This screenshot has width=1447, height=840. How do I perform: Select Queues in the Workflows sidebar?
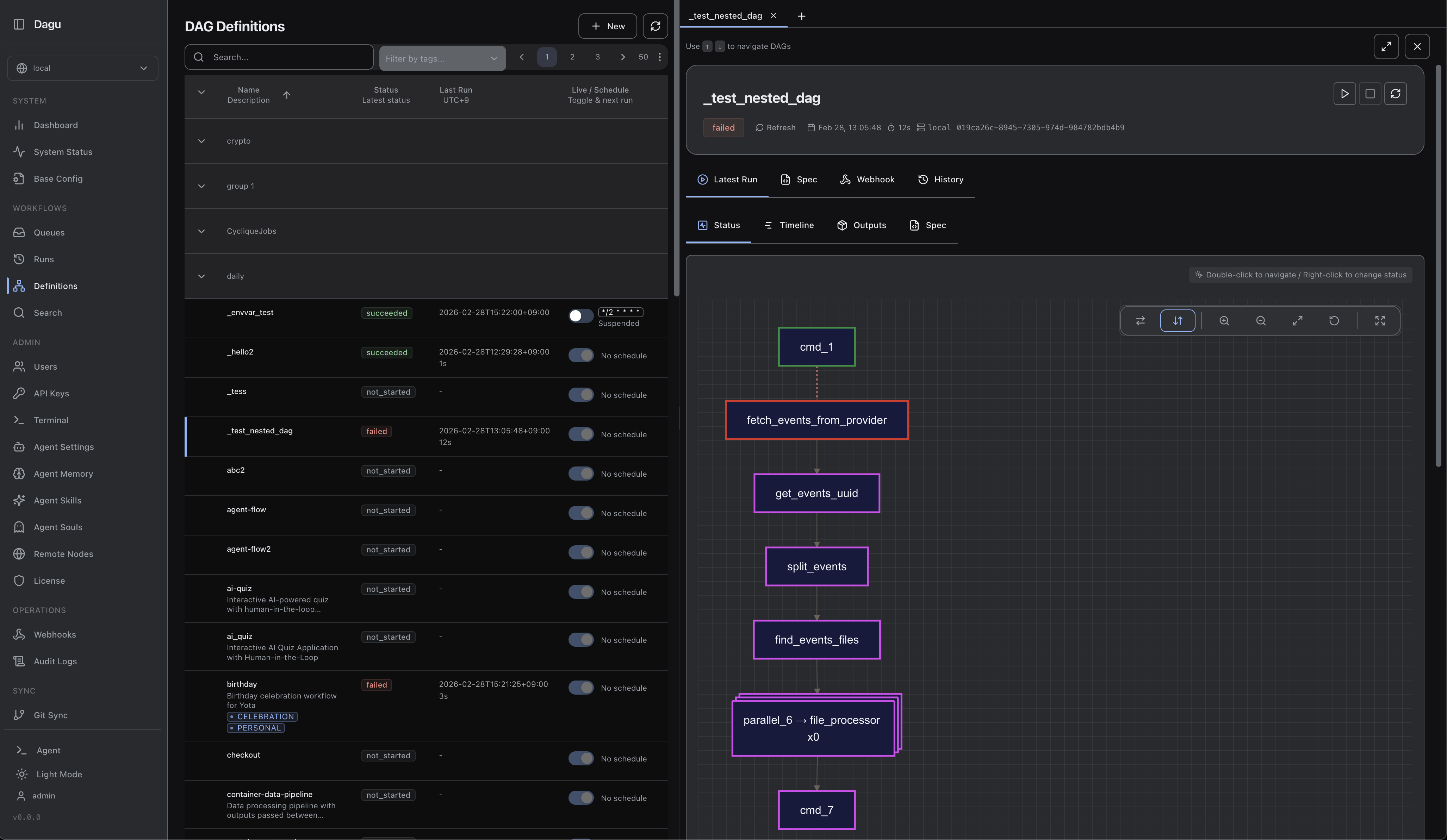point(49,232)
